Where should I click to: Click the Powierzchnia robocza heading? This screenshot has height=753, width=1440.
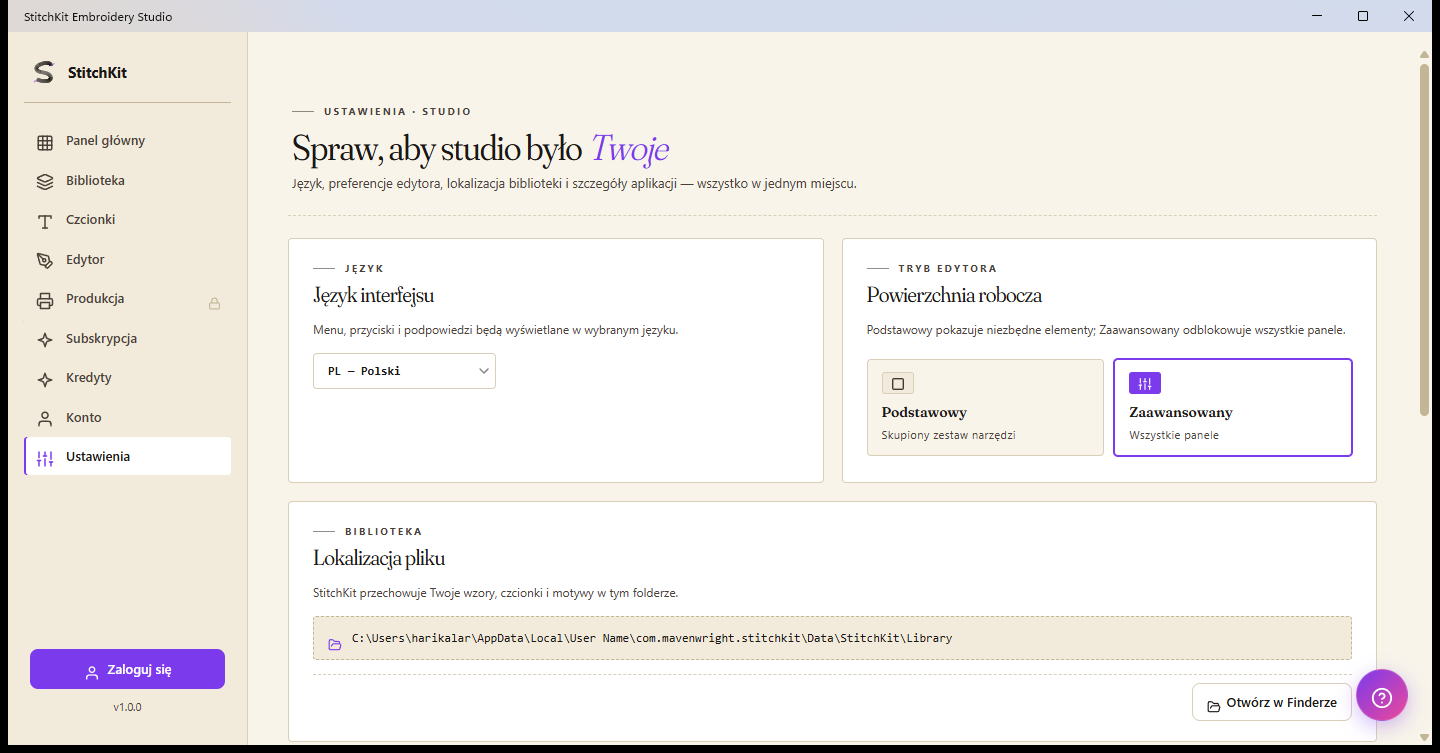click(x=954, y=295)
